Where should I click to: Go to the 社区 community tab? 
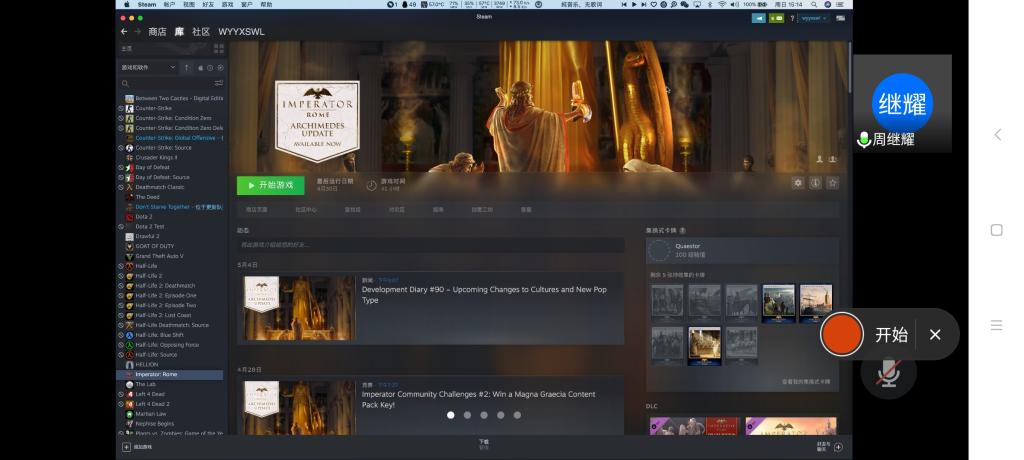(201, 32)
